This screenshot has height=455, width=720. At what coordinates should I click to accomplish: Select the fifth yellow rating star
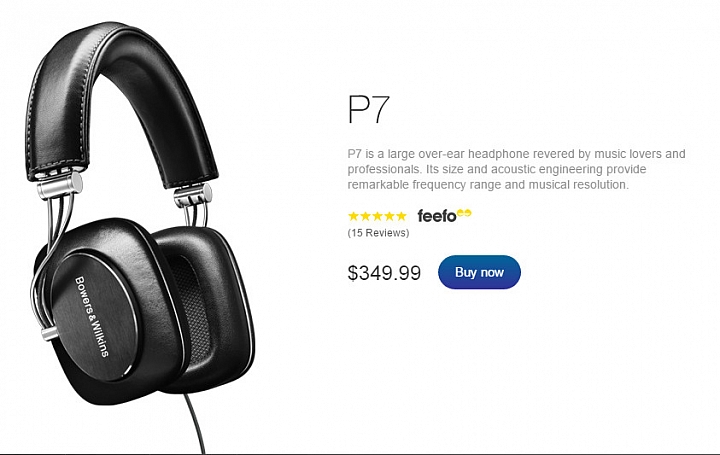point(401,216)
